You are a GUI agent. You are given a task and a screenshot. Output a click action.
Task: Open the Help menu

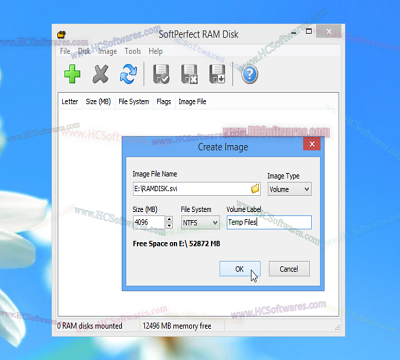point(155,51)
